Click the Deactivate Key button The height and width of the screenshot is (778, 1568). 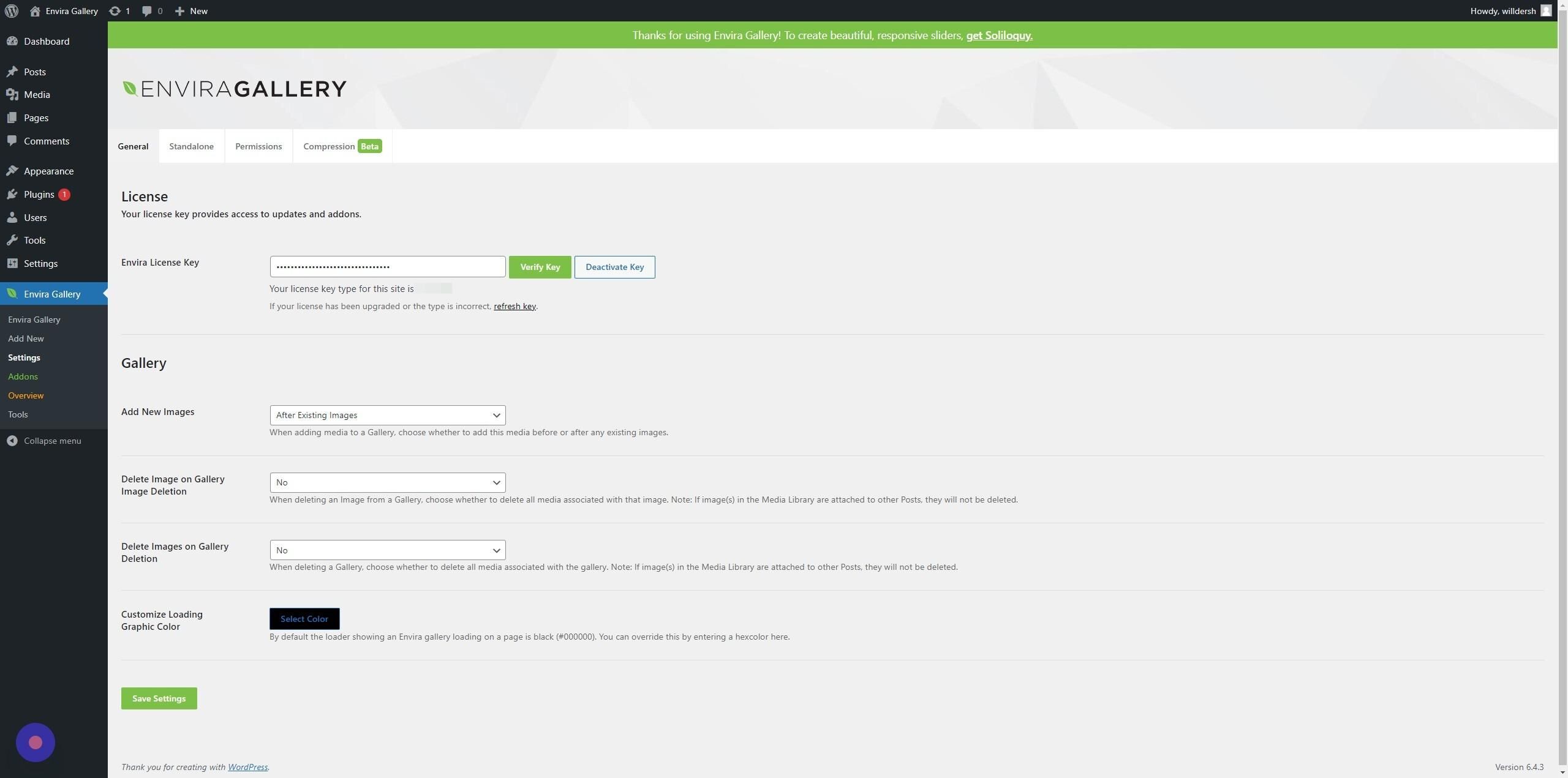[615, 267]
